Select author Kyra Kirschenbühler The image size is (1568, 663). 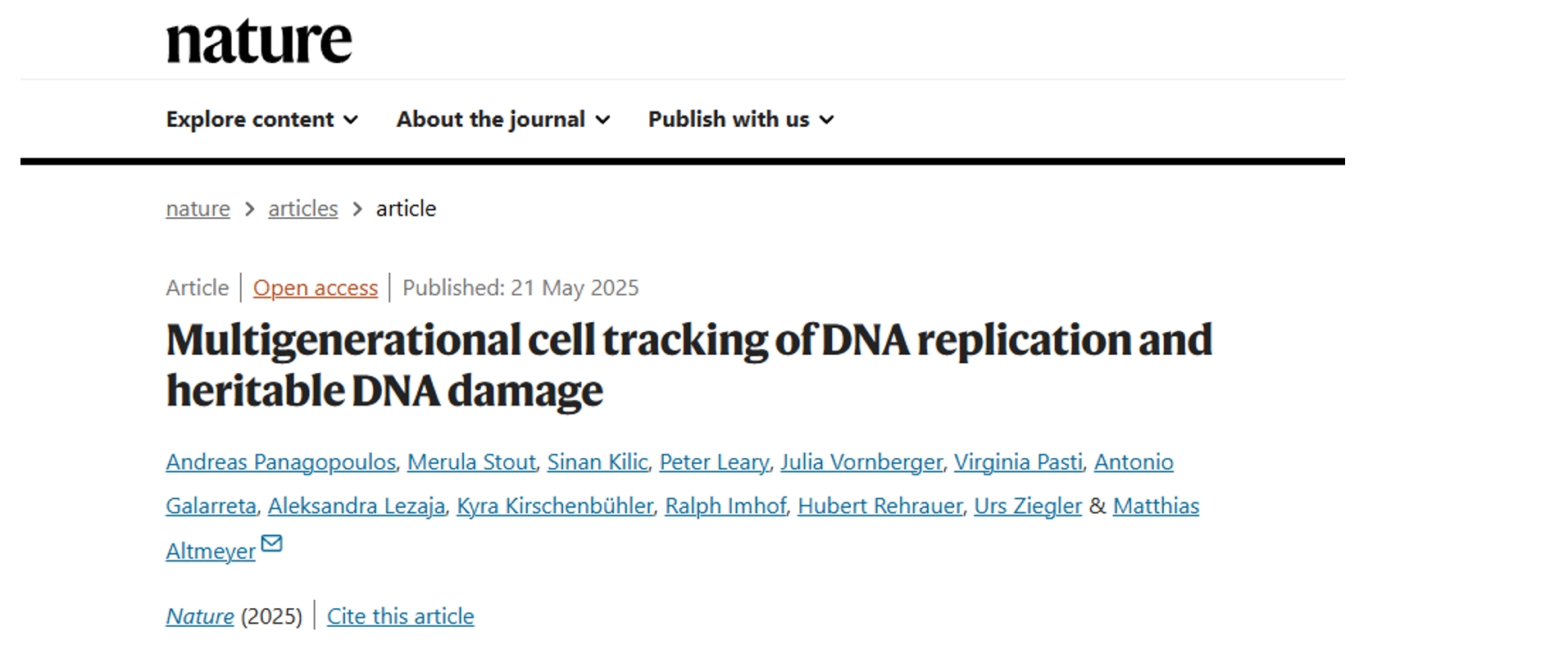(x=555, y=506)
